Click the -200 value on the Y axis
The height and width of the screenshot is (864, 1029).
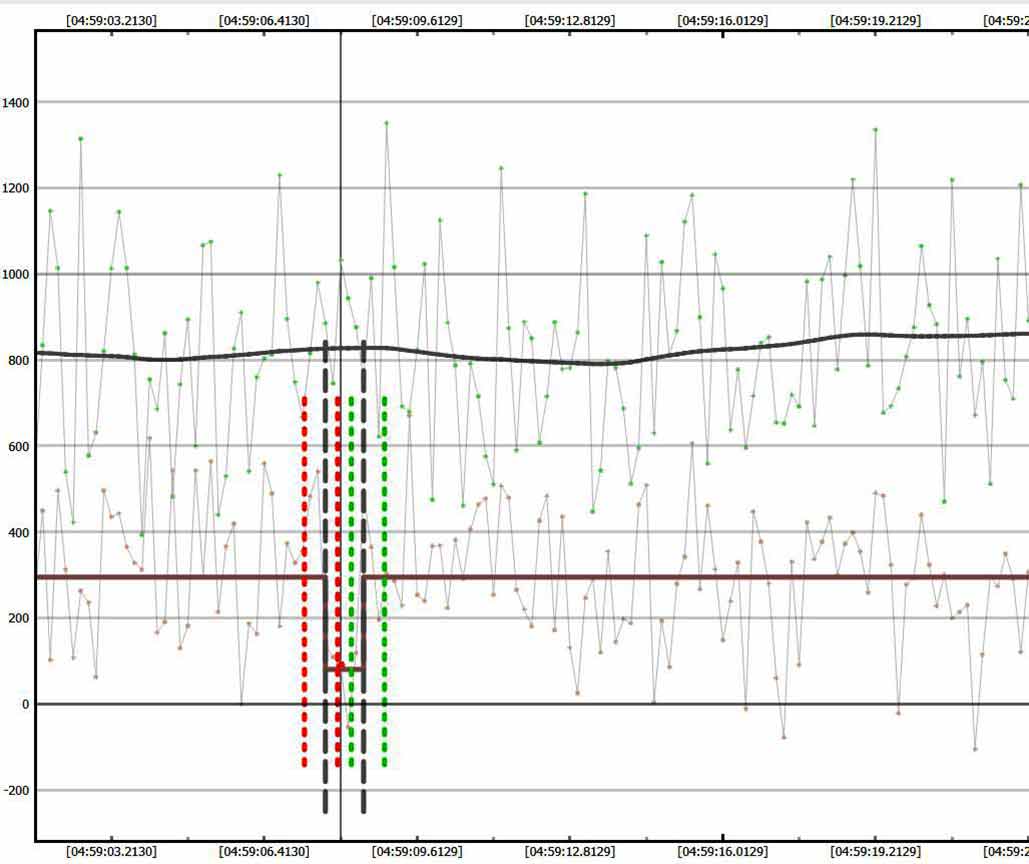16,790
